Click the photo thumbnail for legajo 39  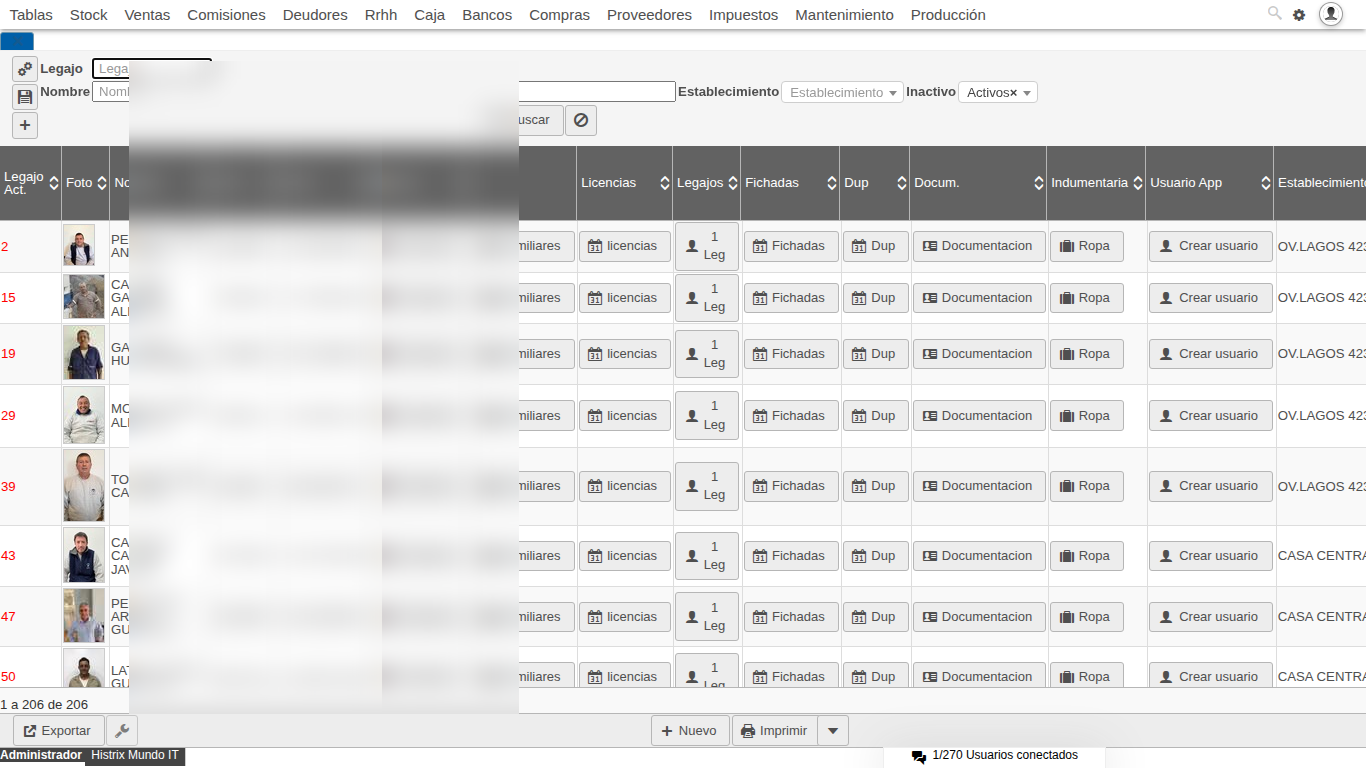(84, 486)
